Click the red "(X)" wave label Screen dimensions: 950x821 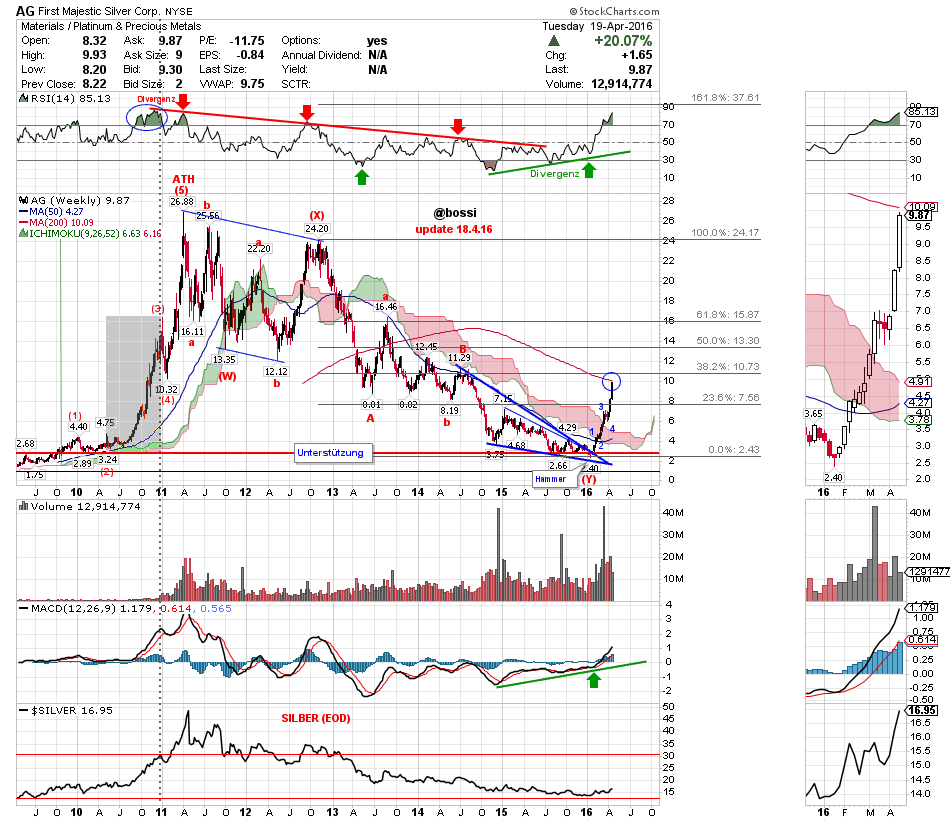tap(317, 215)
